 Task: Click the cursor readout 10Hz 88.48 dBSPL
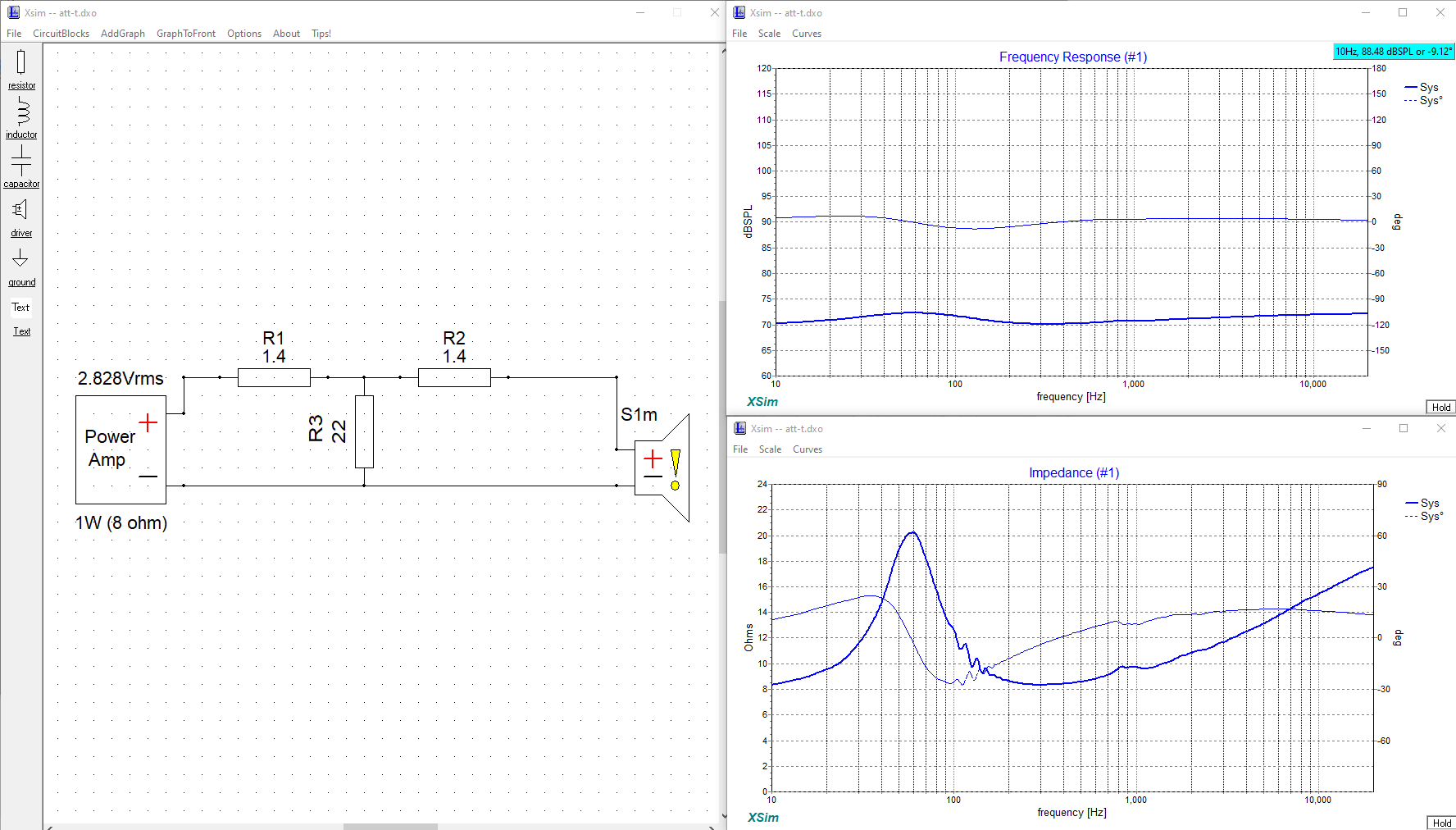(1394, 51)
